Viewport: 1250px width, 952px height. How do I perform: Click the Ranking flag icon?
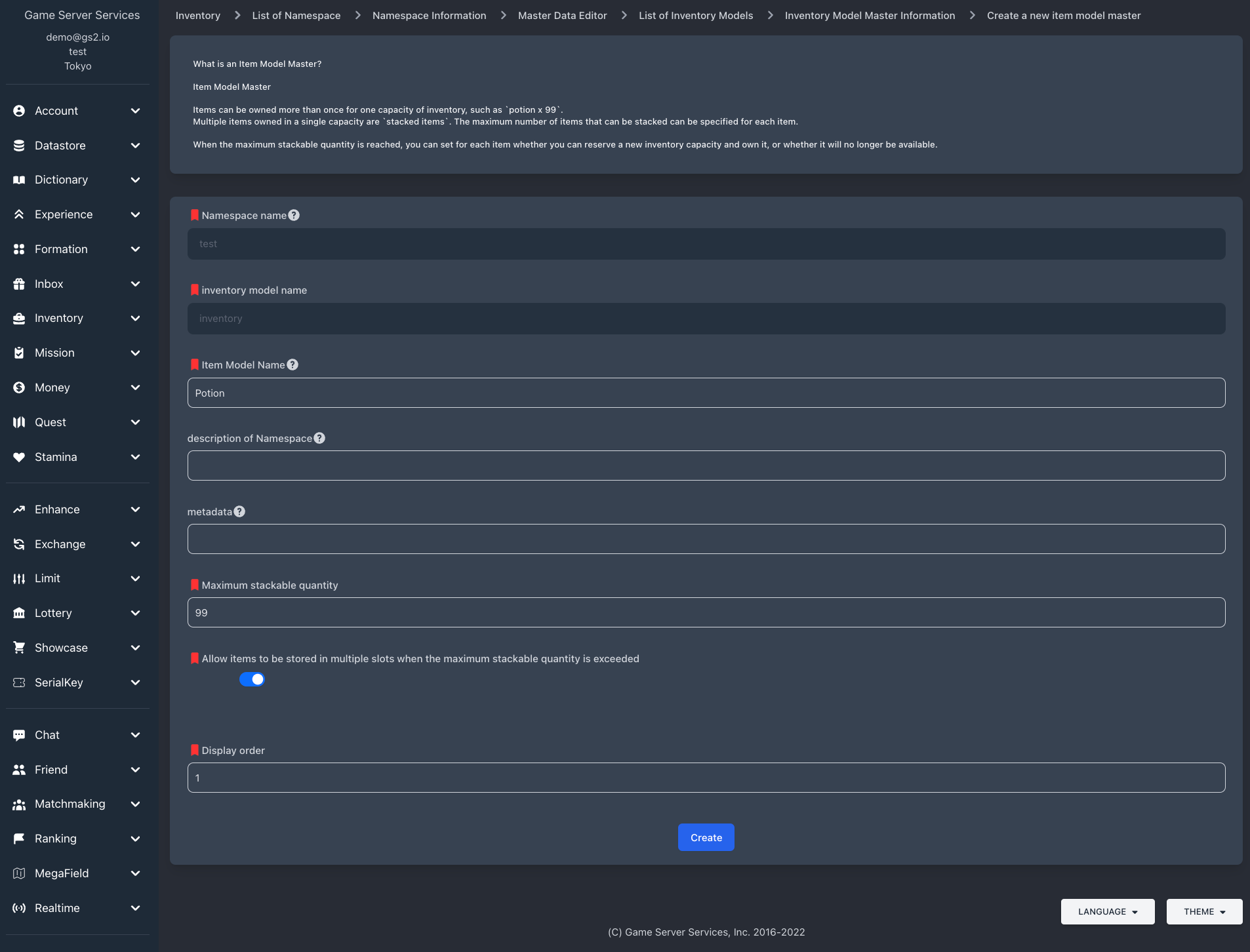[x=19, y=839]
